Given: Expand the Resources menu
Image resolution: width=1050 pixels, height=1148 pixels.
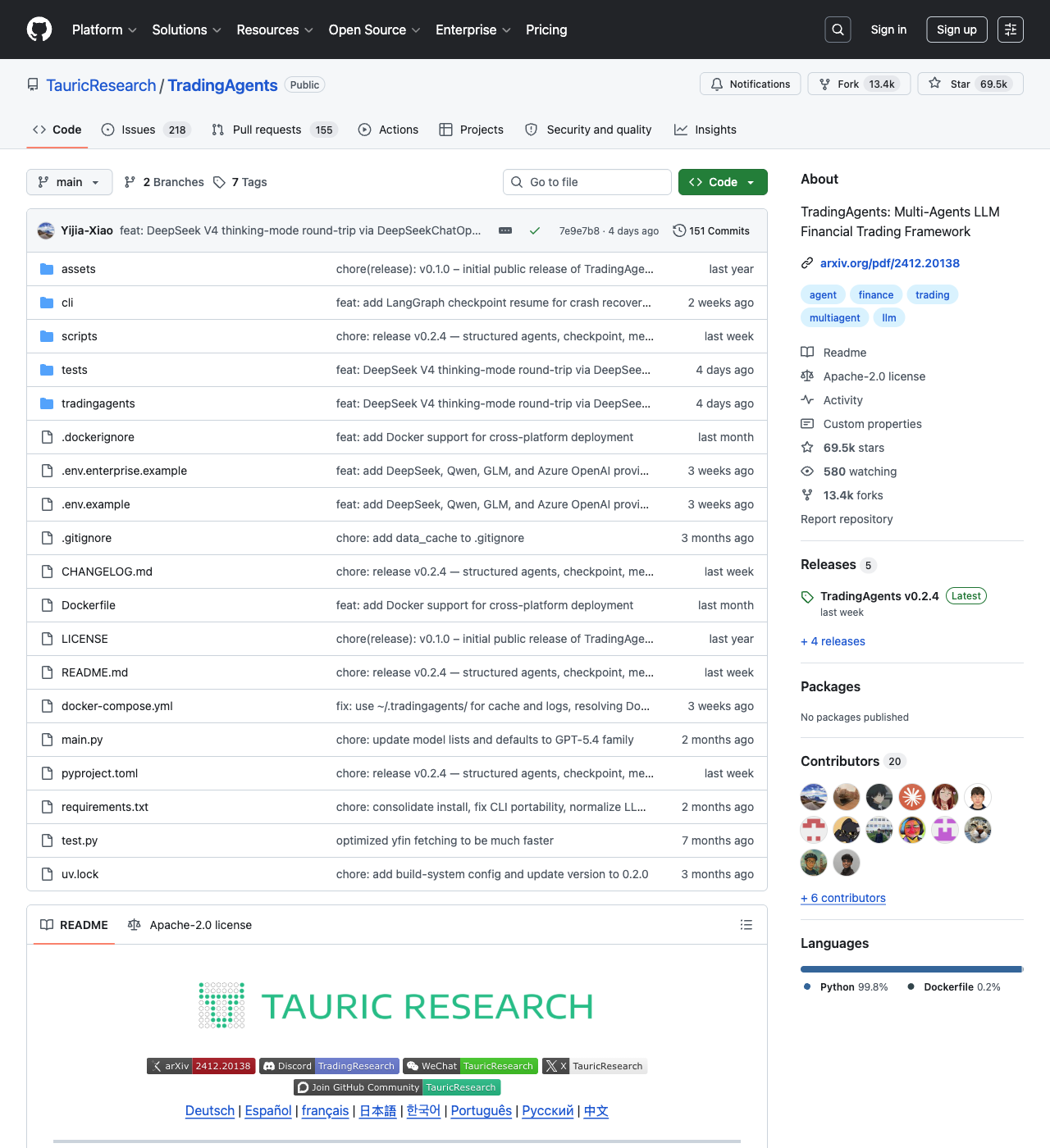Looking at the screenshot, I should 275,30.
